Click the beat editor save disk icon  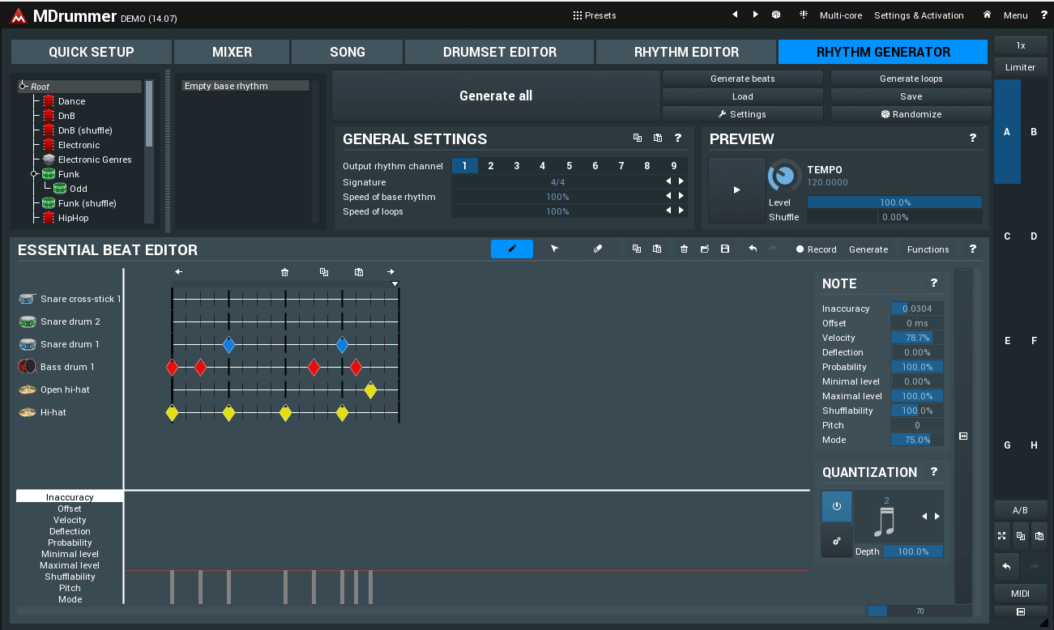pos(725,249)
